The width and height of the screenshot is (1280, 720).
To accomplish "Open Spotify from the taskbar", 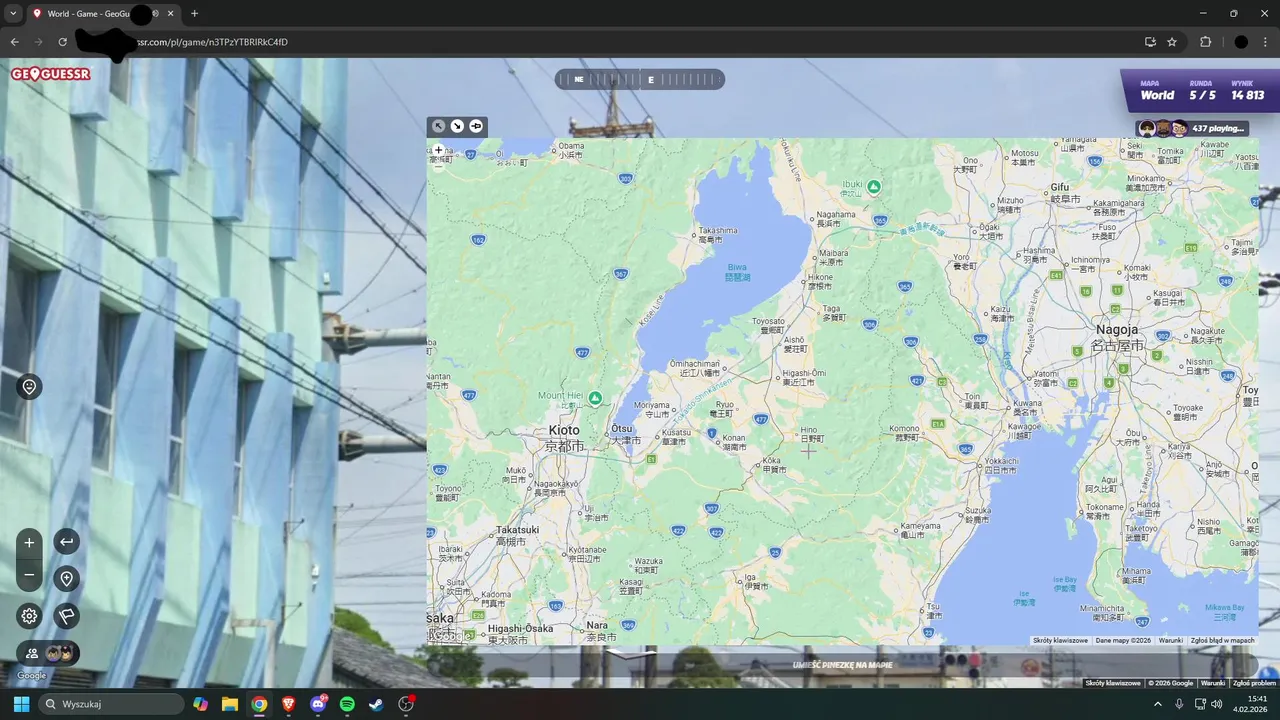I will click(347, 704).
